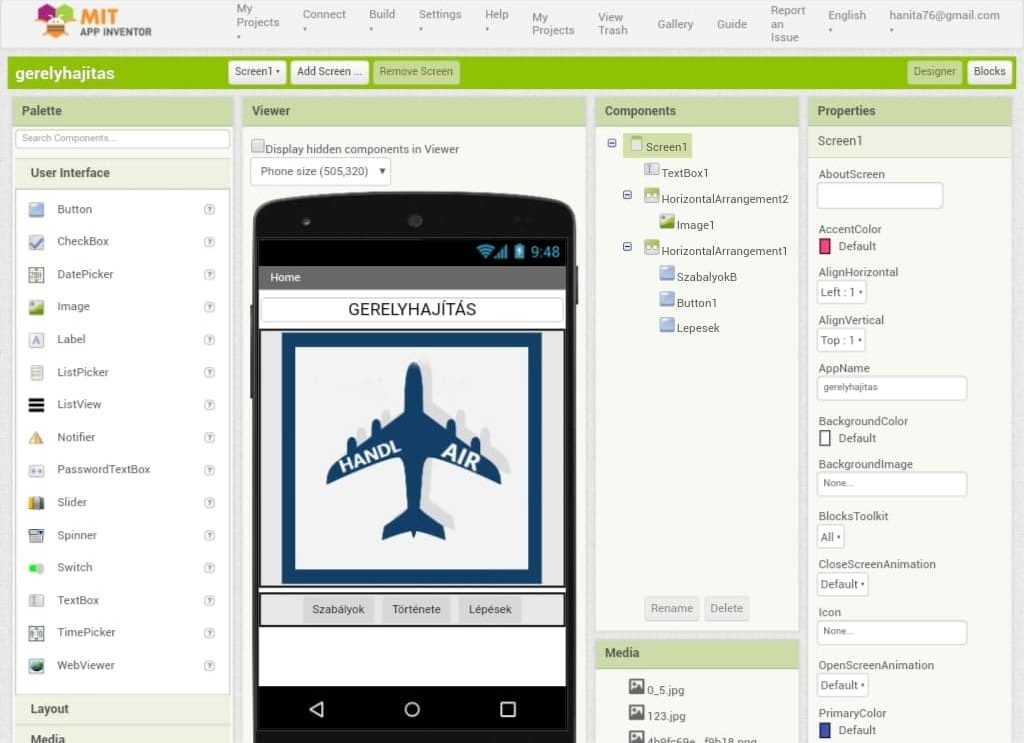This screenshot has width=1024, height=743.
Task: Click the MIT App Inventor logo
Action: pos(94,22)
